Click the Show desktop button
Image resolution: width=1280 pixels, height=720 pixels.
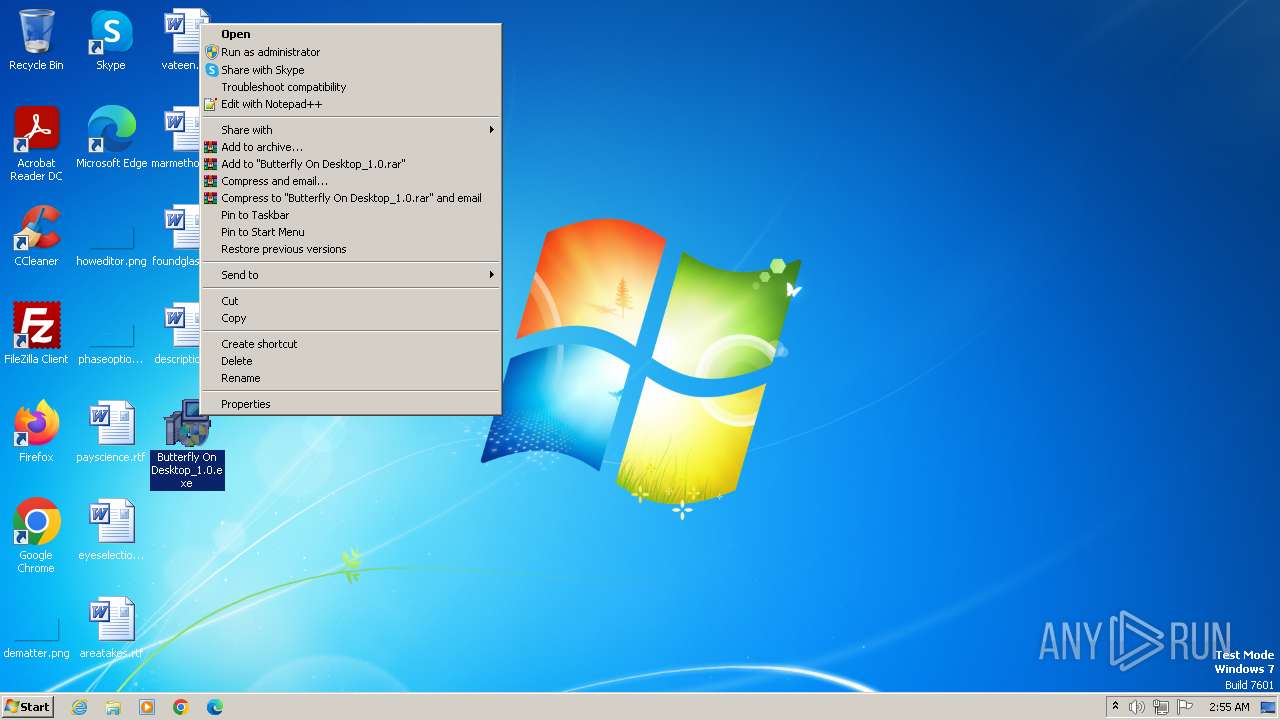(x=1269, y=707)
